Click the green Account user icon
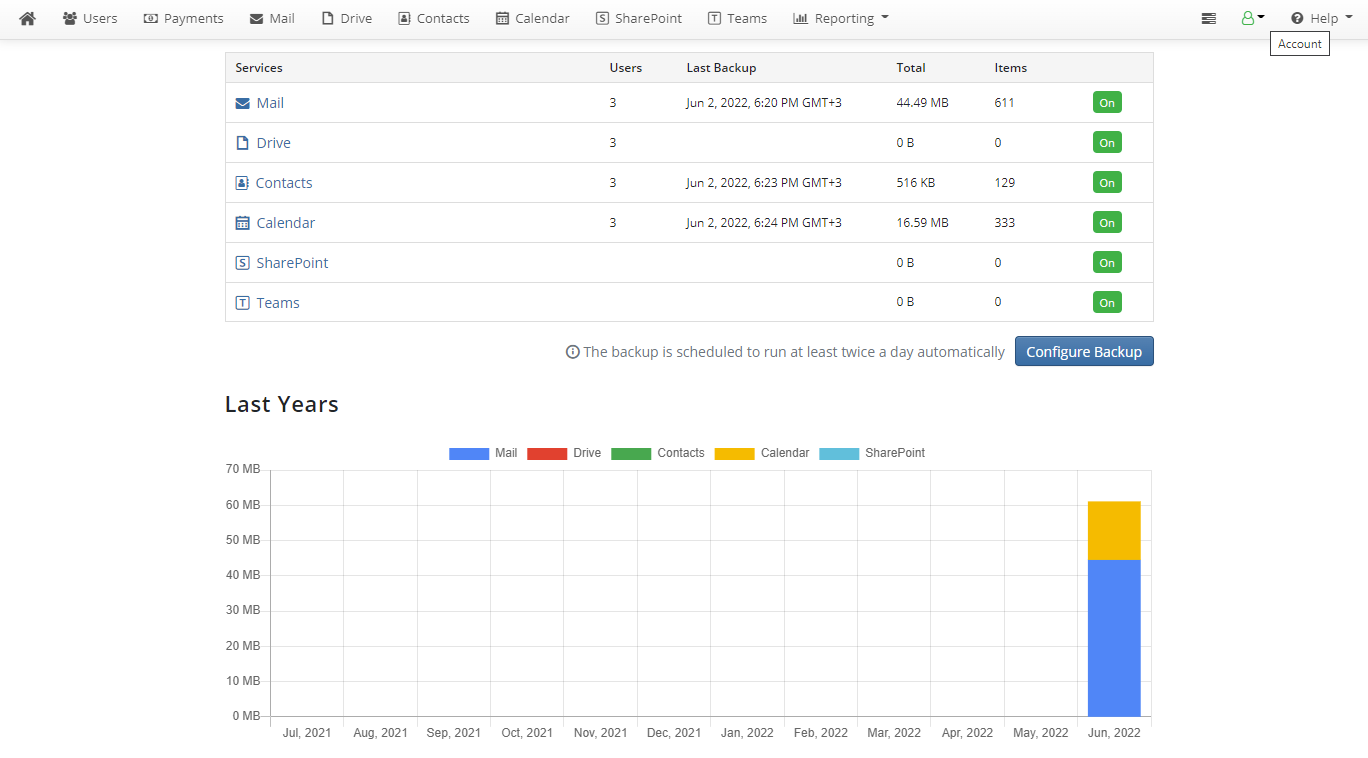Screen dimensions: 1368x758 (1247, 18)
